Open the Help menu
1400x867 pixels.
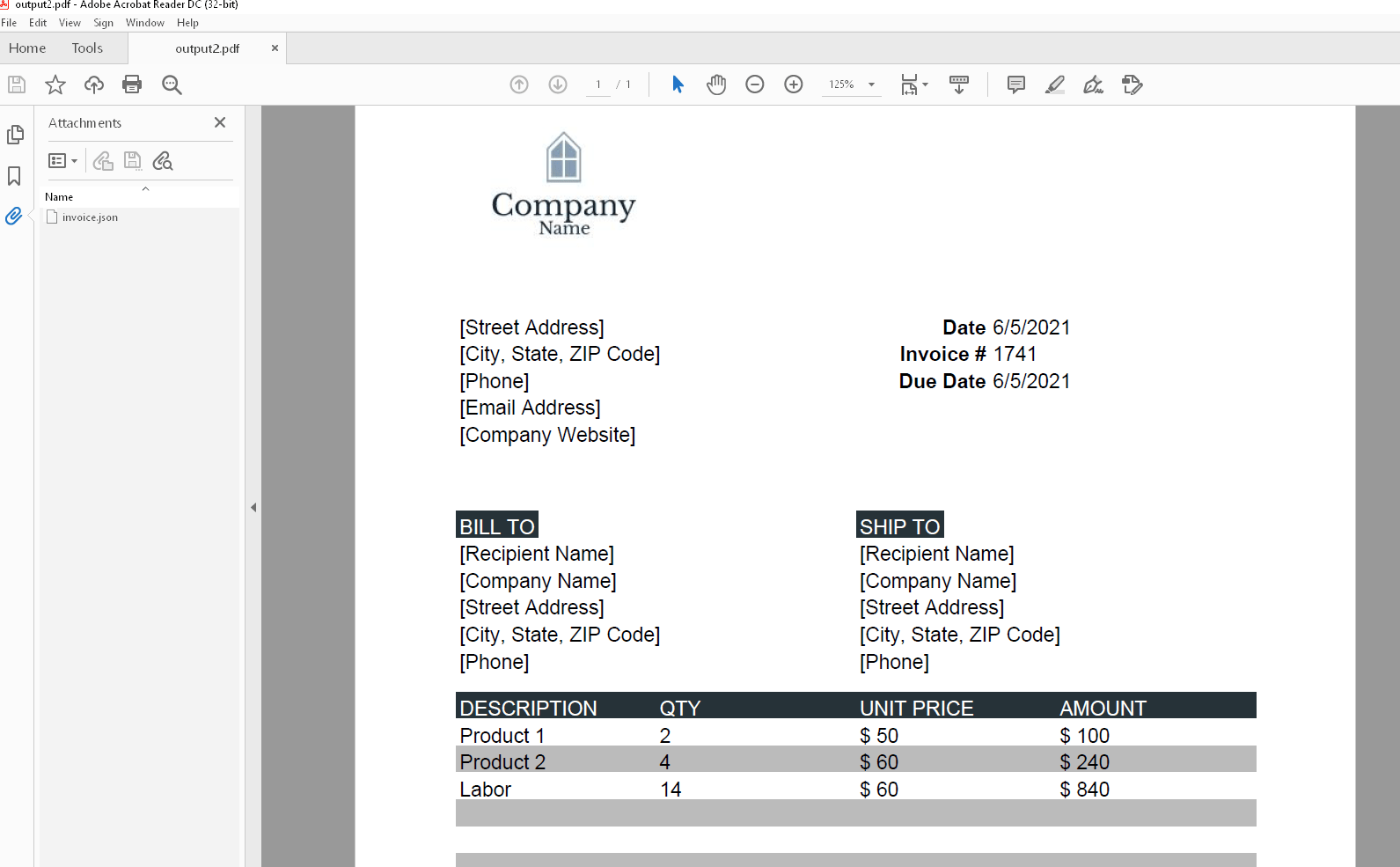pyautogui.click(x=187, y=23)
